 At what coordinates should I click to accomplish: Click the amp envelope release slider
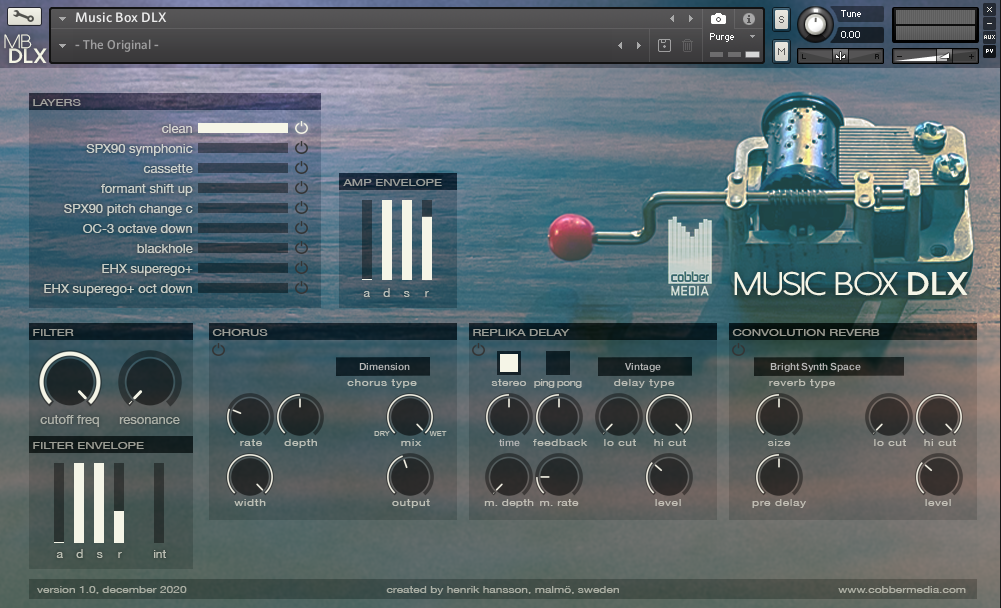pyautogui.click(x=426, y=240)
